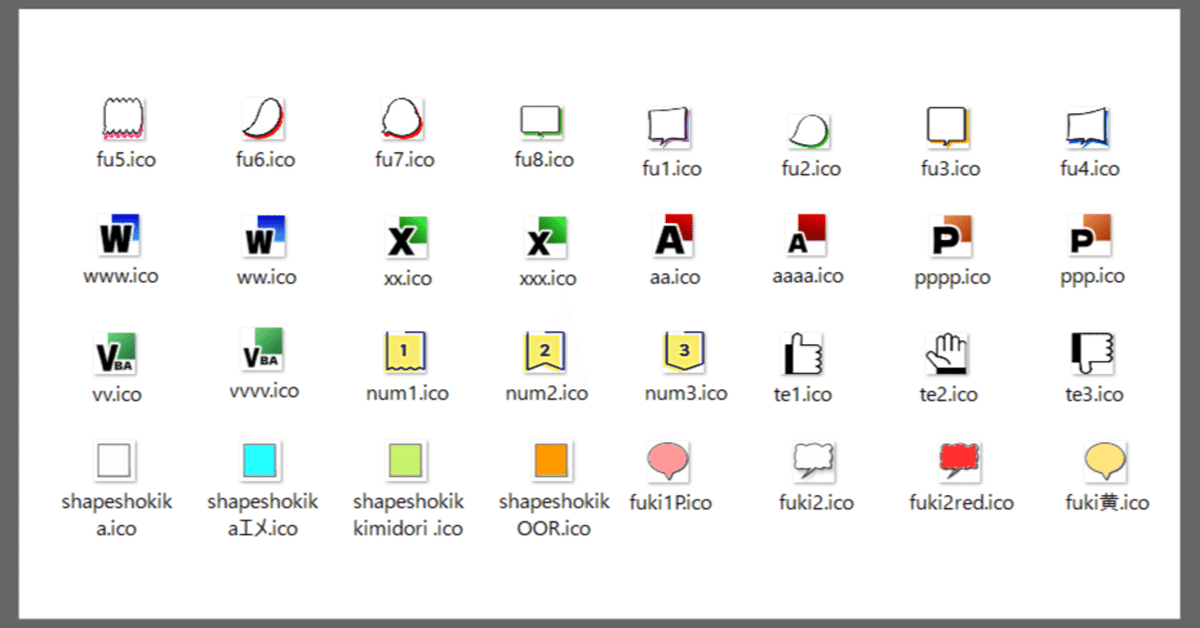The image size is (1200, 628).
Task: Select the te2.ico open hand icon
Action: coord(948,354)
